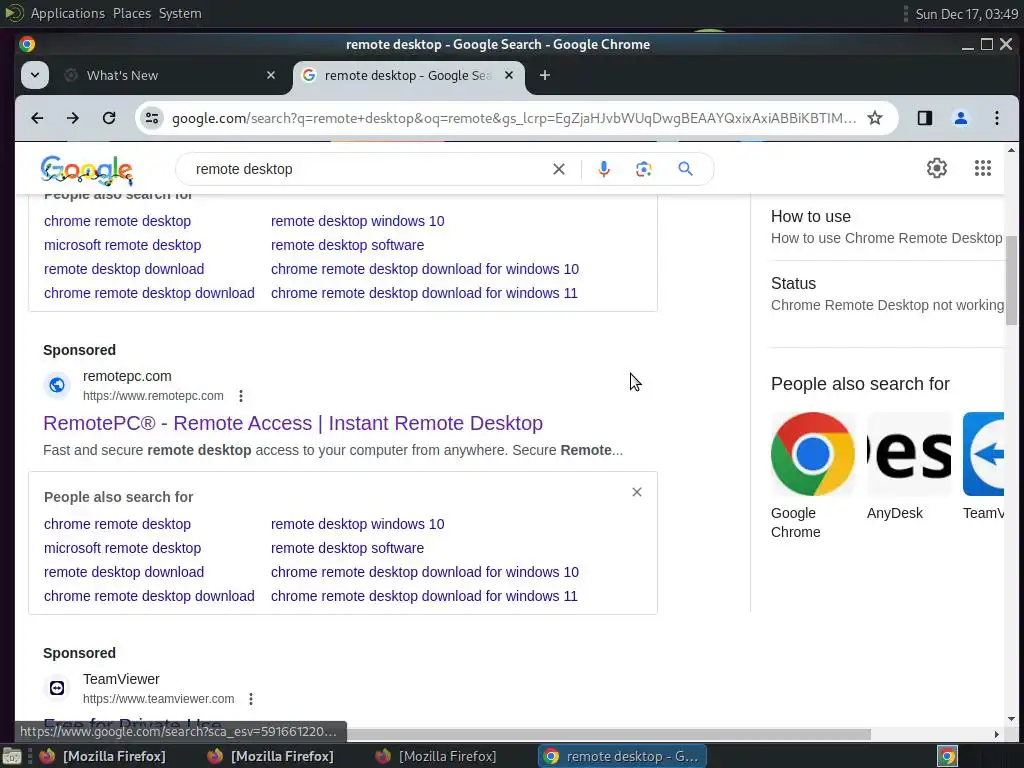This screenshot has height=768, width=1024.
Task: Open How to use Chrome Remote Desktop
Action: (886, 227)
